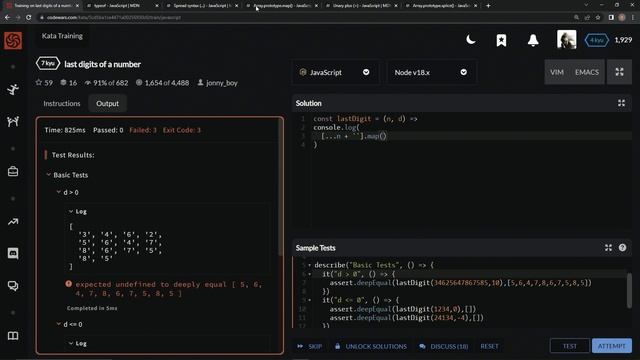640x360 pixels.
Task: Click the 'Failed: 3' result text
Action: (x=143, y=130)
